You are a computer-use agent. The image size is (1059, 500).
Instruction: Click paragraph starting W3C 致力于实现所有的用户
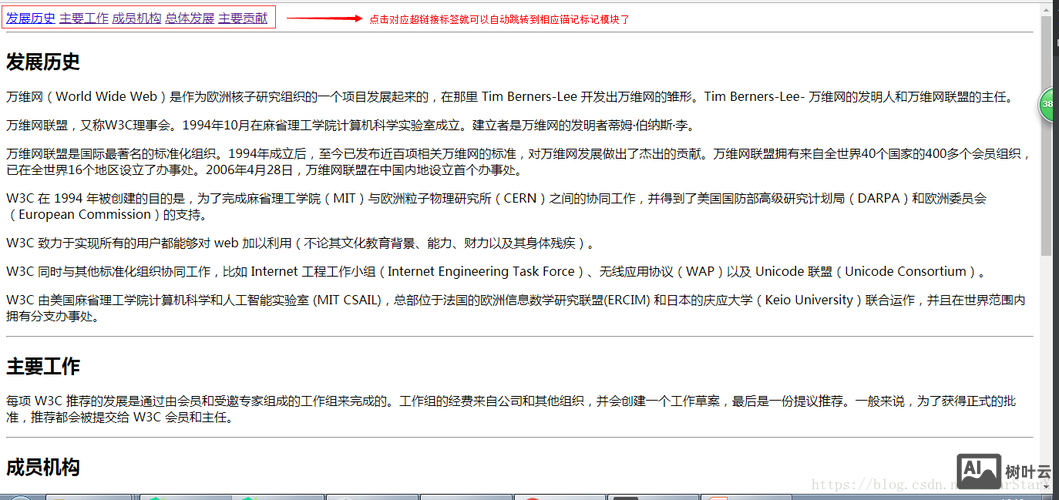tap(301, 243)
